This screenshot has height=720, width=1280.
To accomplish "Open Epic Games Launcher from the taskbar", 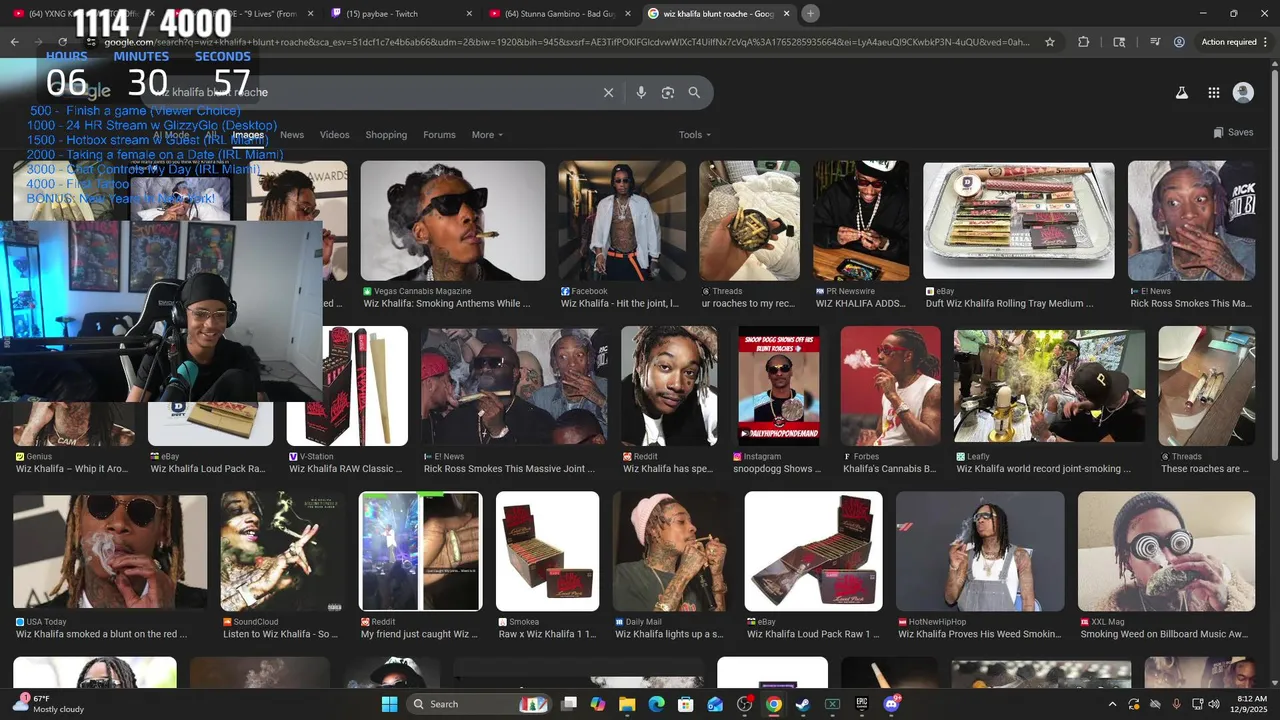I will click(862, 704).
